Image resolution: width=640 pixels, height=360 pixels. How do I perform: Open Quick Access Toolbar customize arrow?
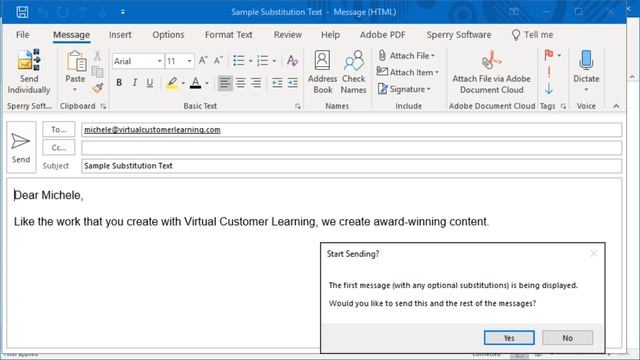123,12
